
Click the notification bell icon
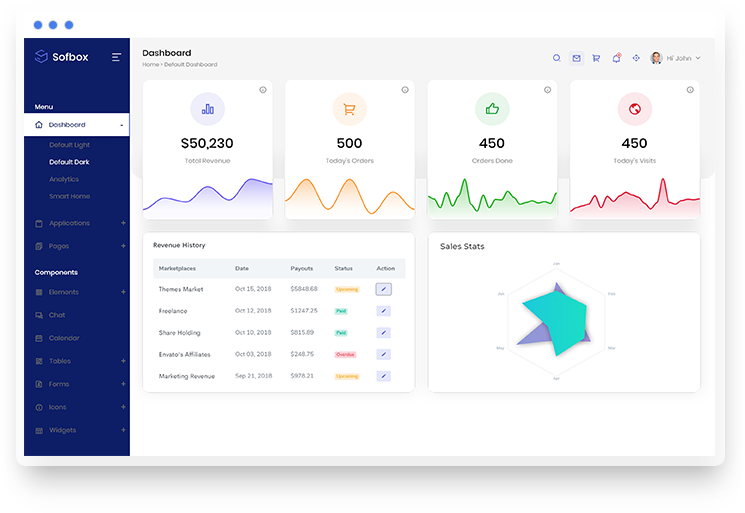click(616, 58)
